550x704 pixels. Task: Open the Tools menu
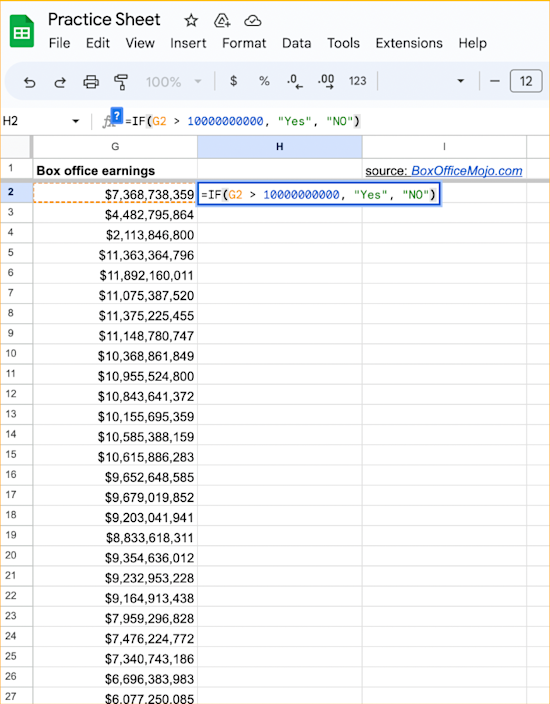(343, 43)
